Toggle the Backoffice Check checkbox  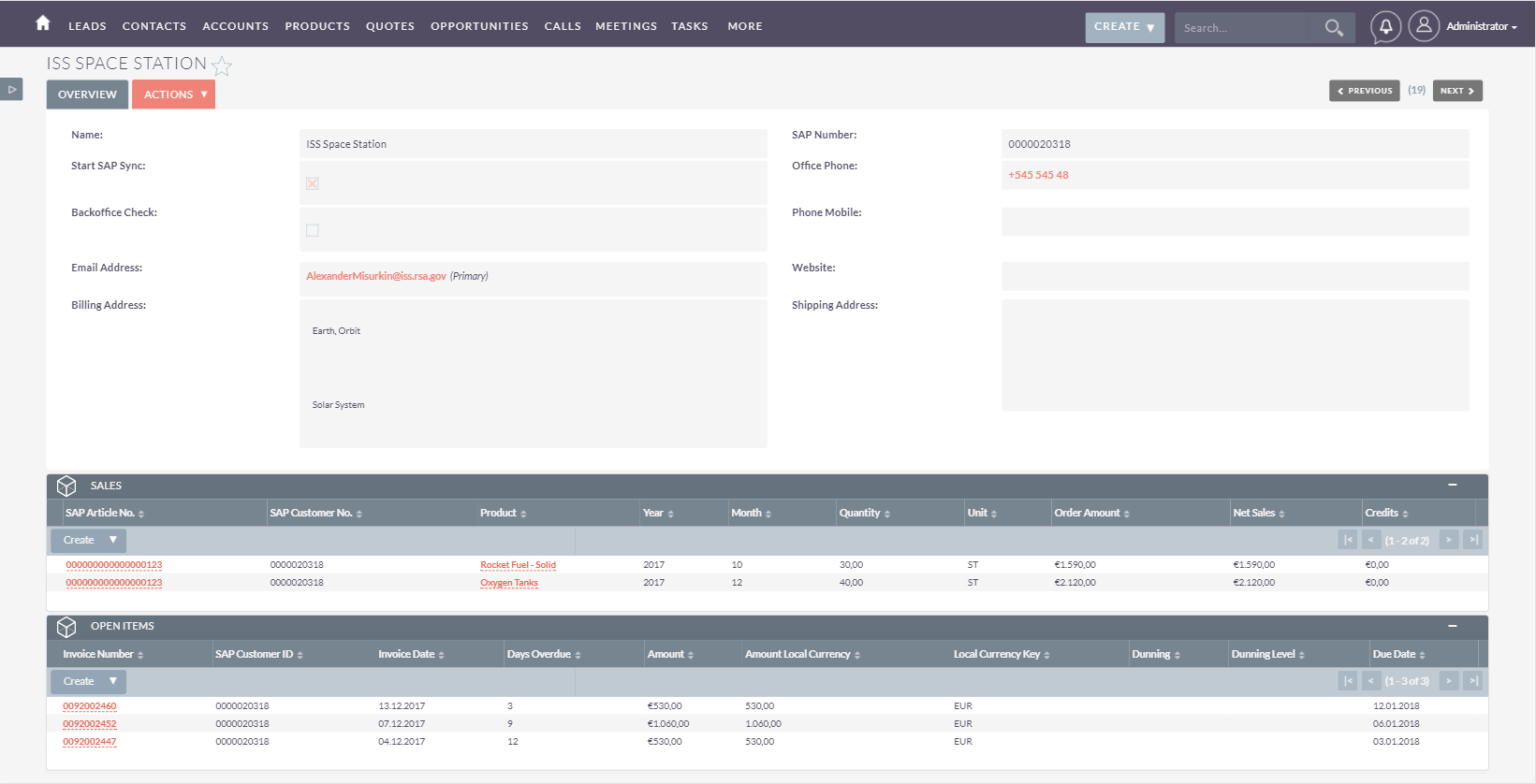click(313, 230)
